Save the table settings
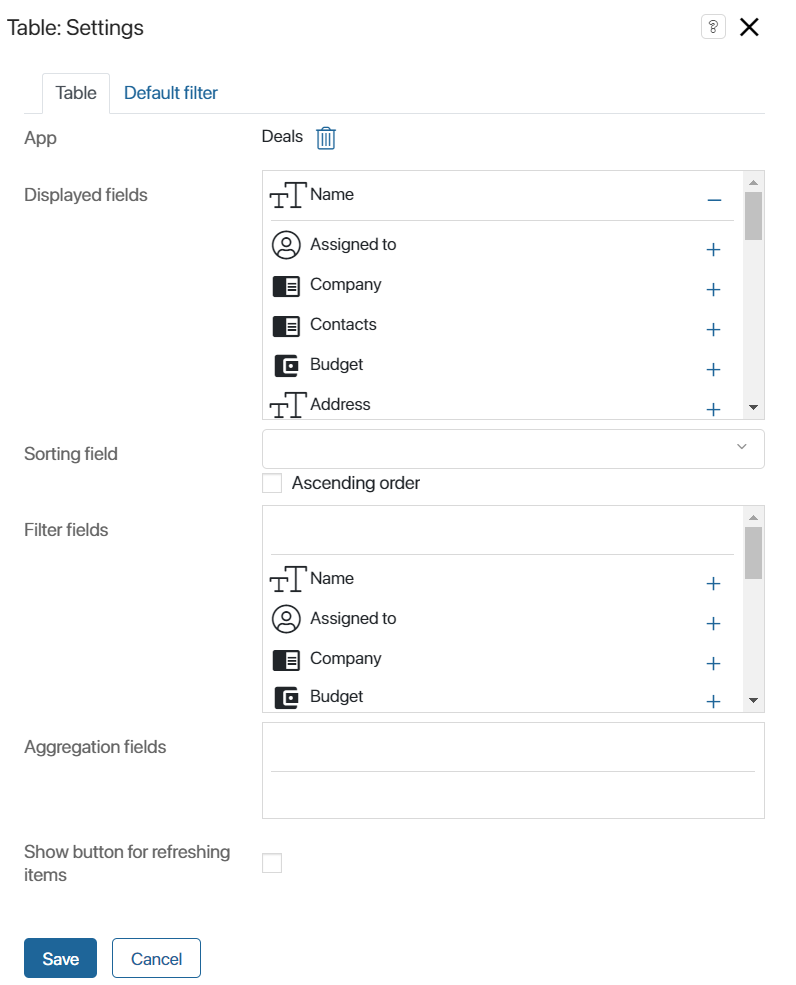 coord(60,958)
